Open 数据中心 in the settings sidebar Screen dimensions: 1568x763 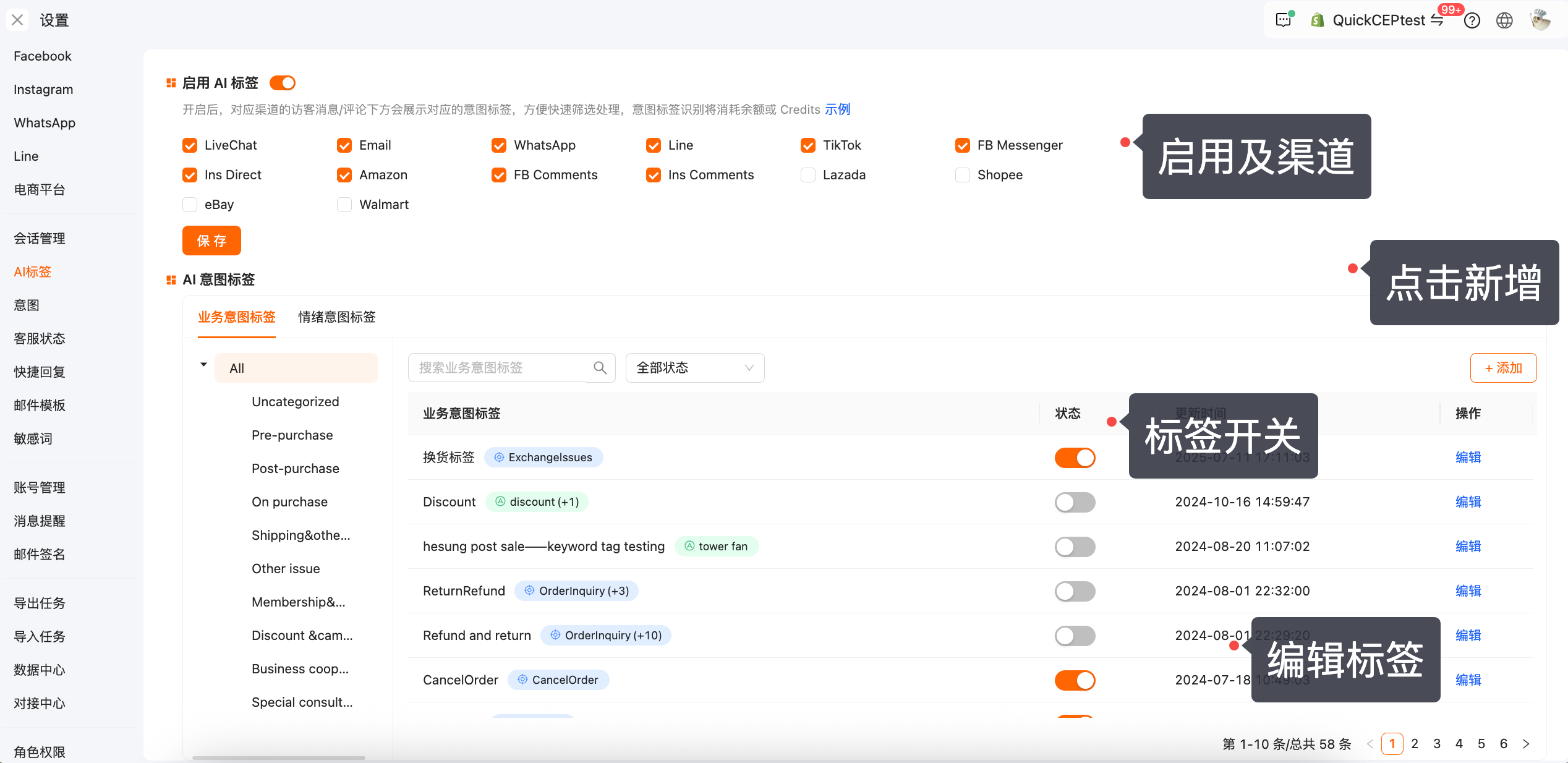coord(40,670)
